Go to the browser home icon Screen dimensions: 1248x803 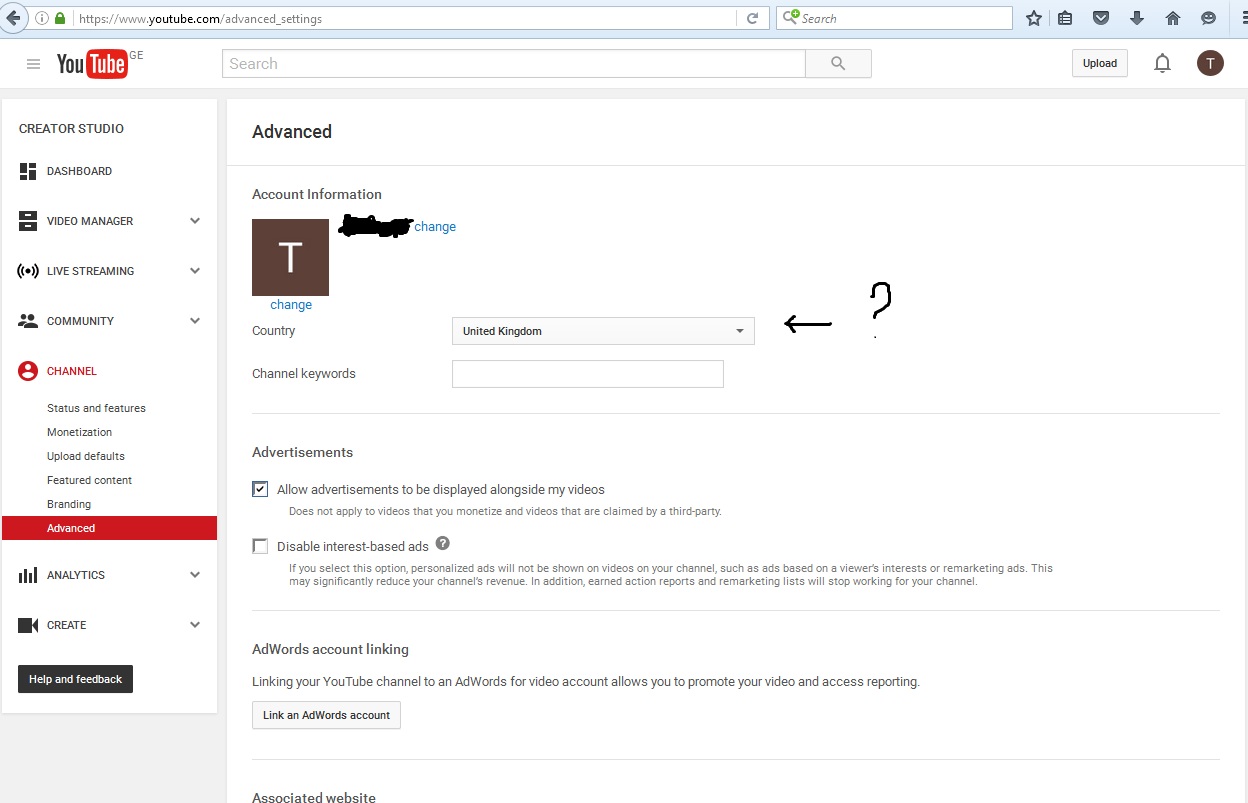(1173, 18)
